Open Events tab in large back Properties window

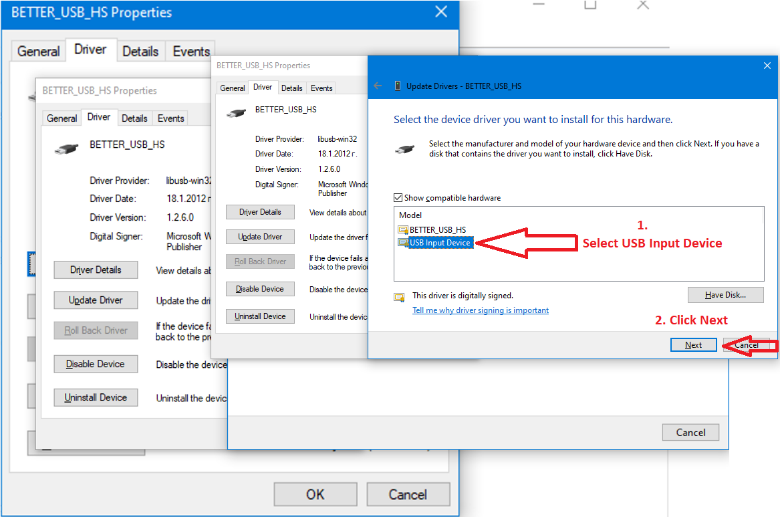[x=191, y=51]
